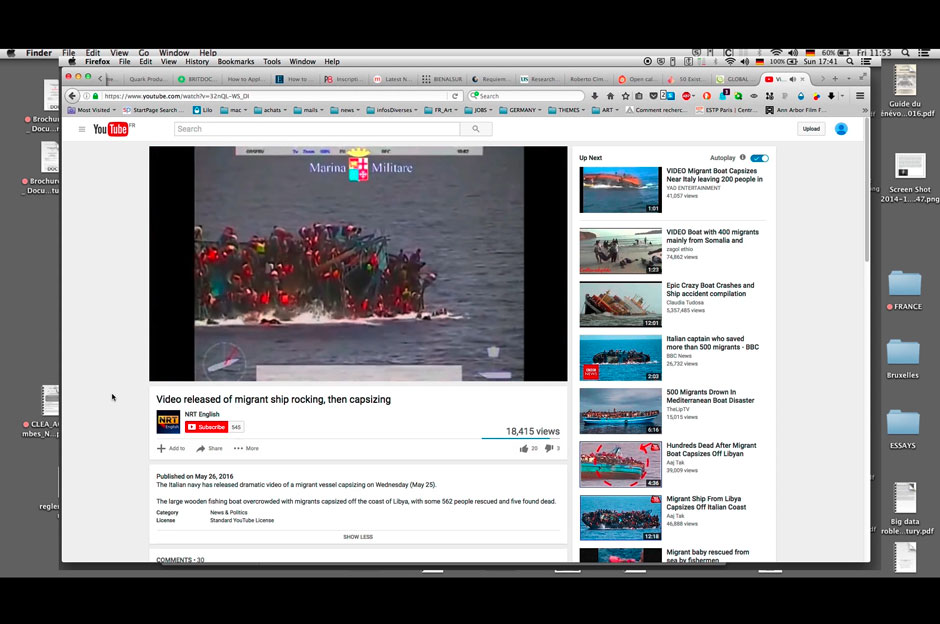
Task: Collapse description with SHOW LESS
Action: 358,537
